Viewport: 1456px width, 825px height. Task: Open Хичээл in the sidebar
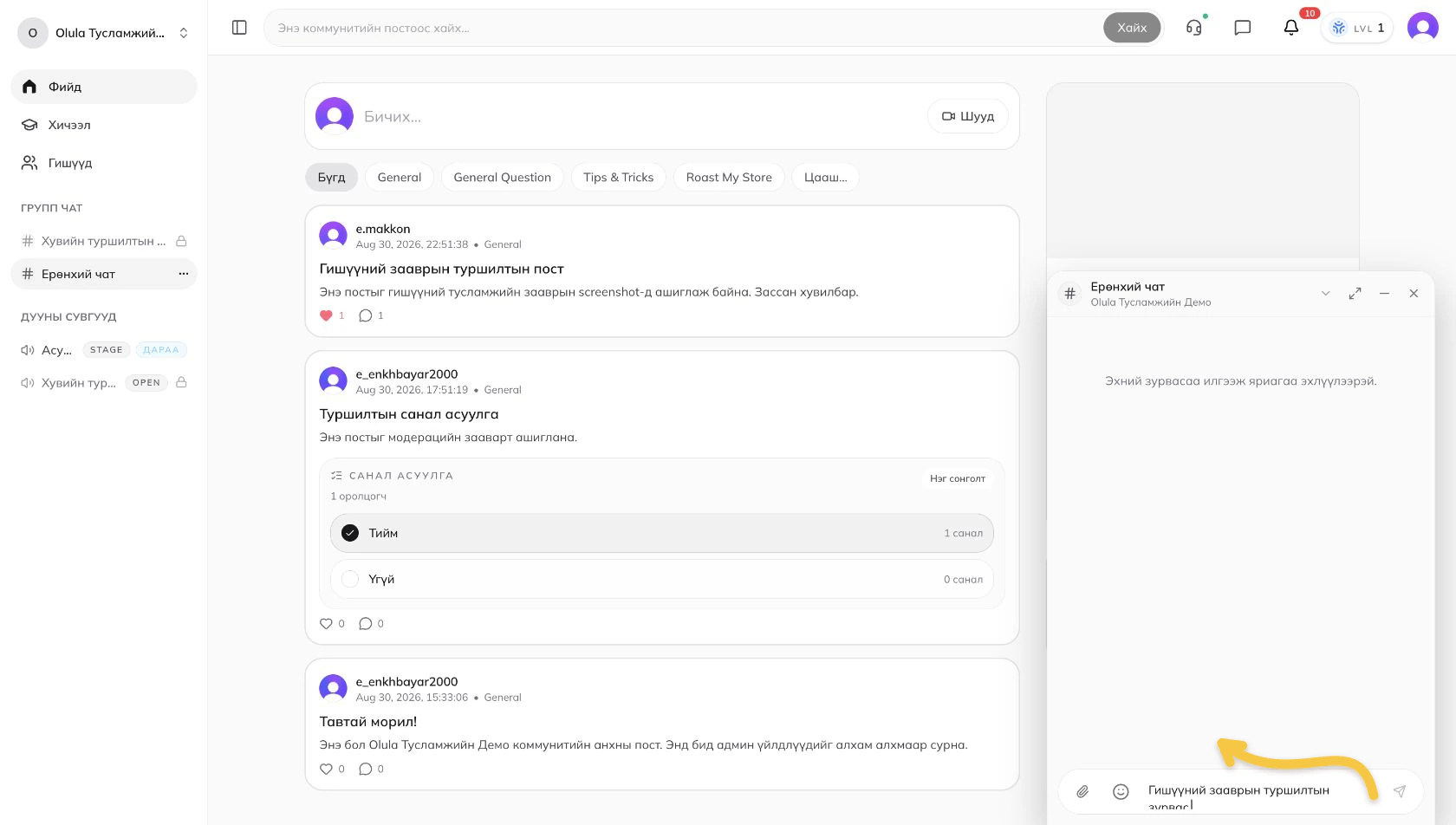104,125
